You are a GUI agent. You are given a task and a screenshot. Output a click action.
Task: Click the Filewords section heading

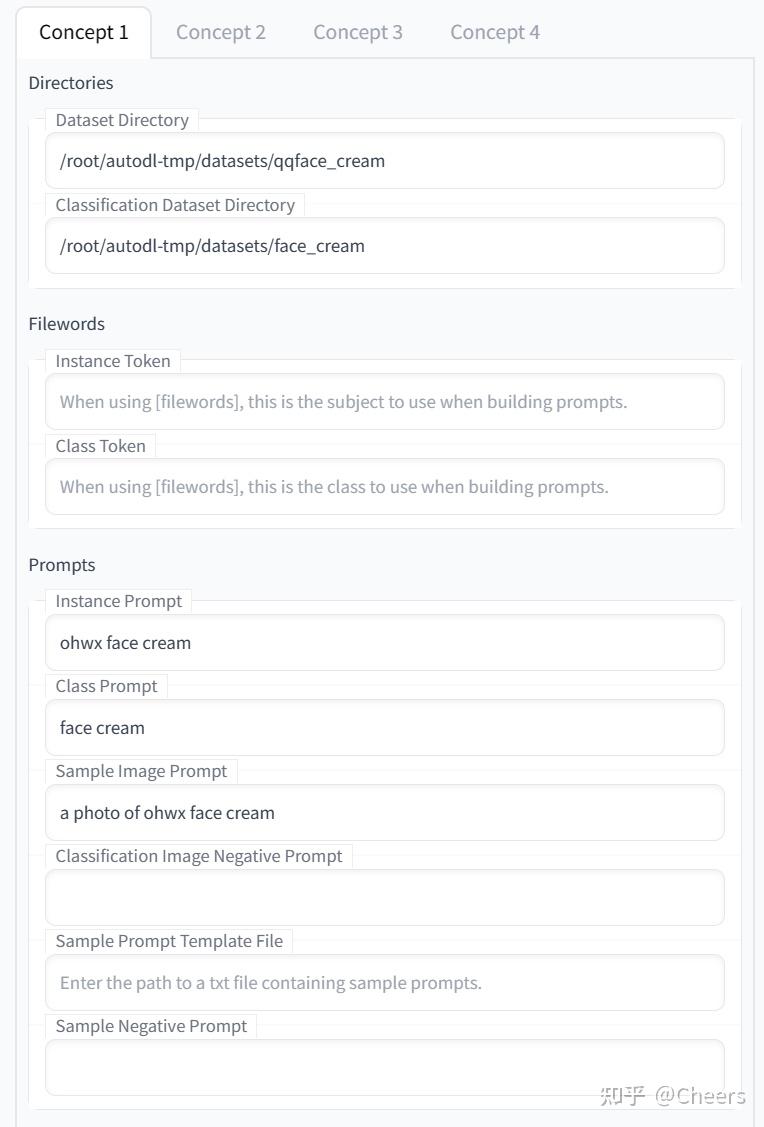tap(67, 324)
